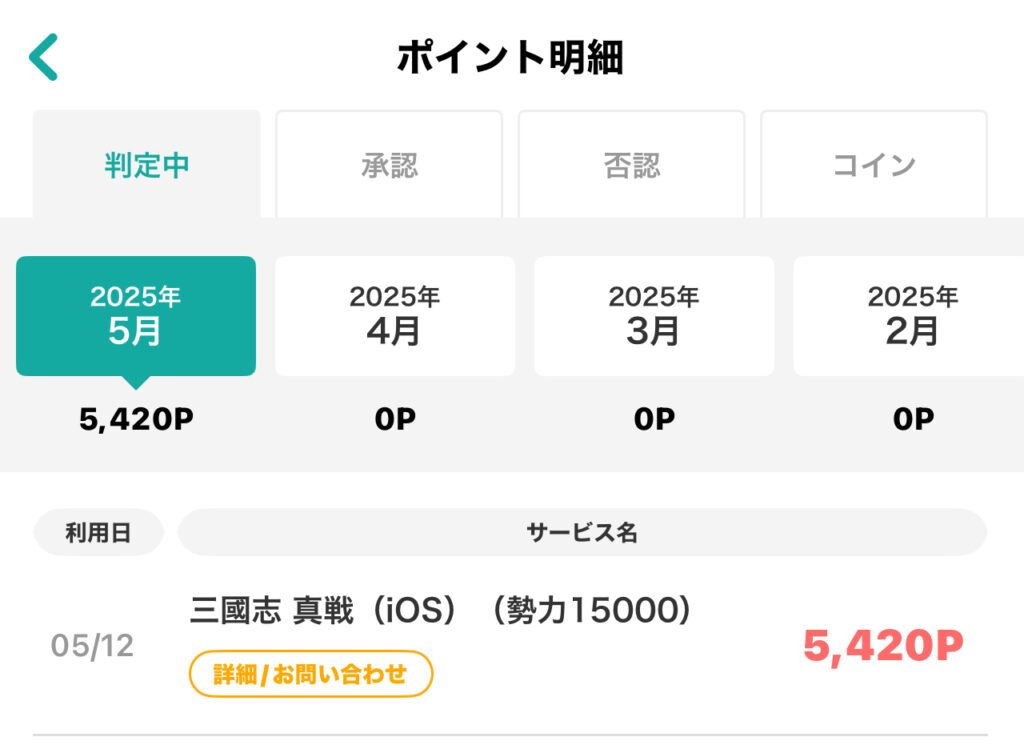The height and width of the screenshot is (749, 1024).
Task: Select the 2025年5月 month card
Action: pyautogui.click(x=136, y=316)
